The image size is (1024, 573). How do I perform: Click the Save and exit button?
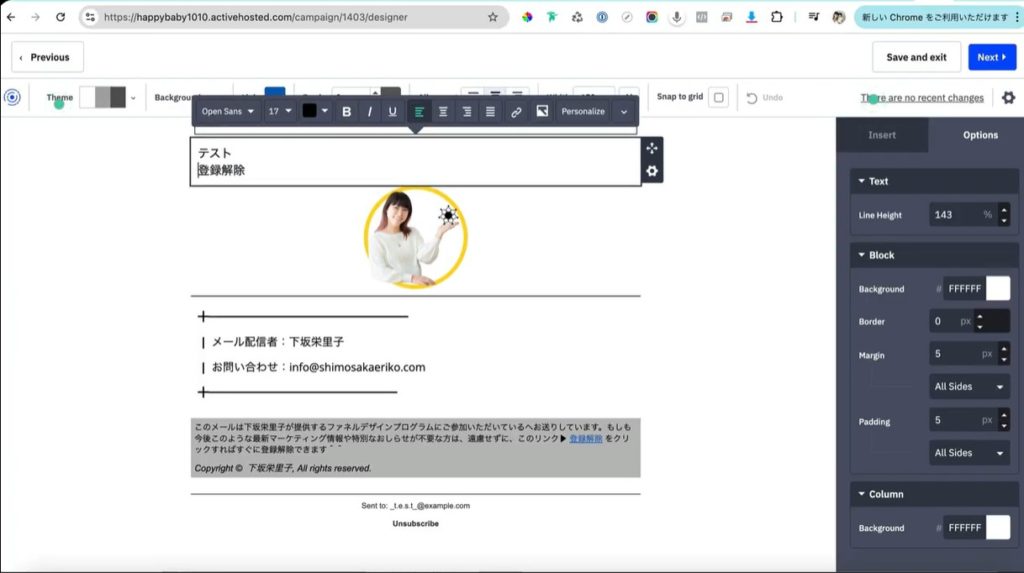(x=916, y=57)
